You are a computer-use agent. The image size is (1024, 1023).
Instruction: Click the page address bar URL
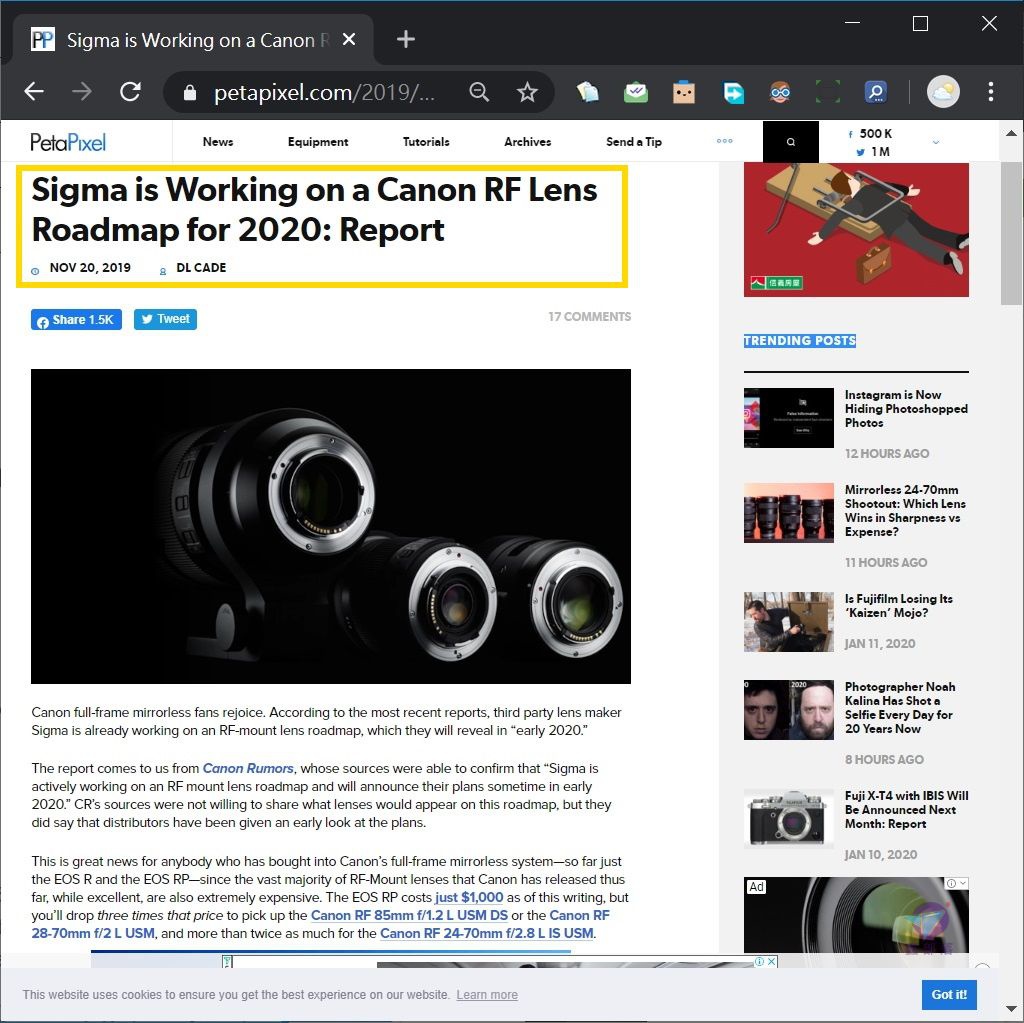coord(325,92)
